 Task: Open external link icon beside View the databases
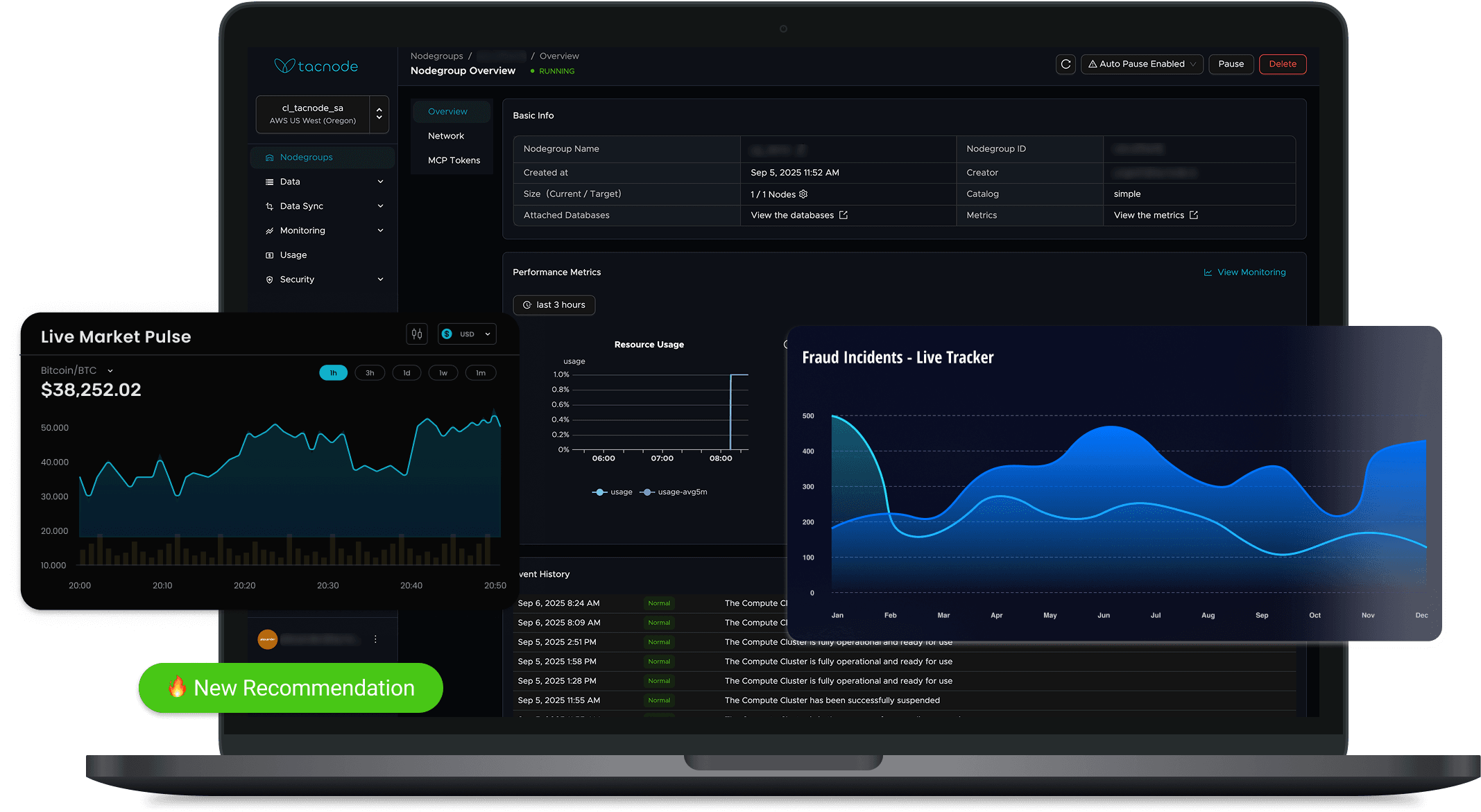pos(844,215)
